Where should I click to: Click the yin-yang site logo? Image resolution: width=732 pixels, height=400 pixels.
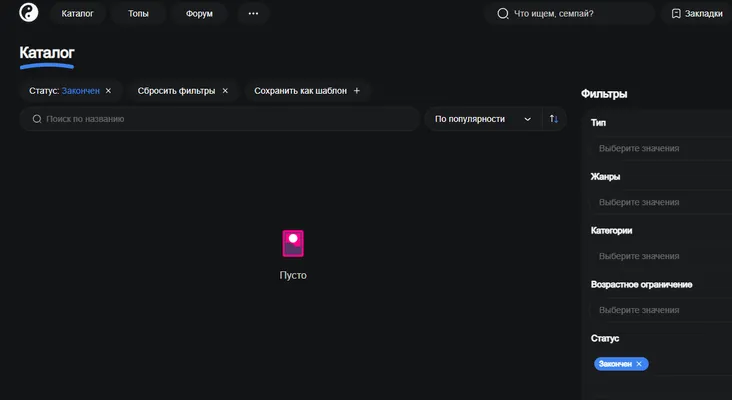click(28, 13)
